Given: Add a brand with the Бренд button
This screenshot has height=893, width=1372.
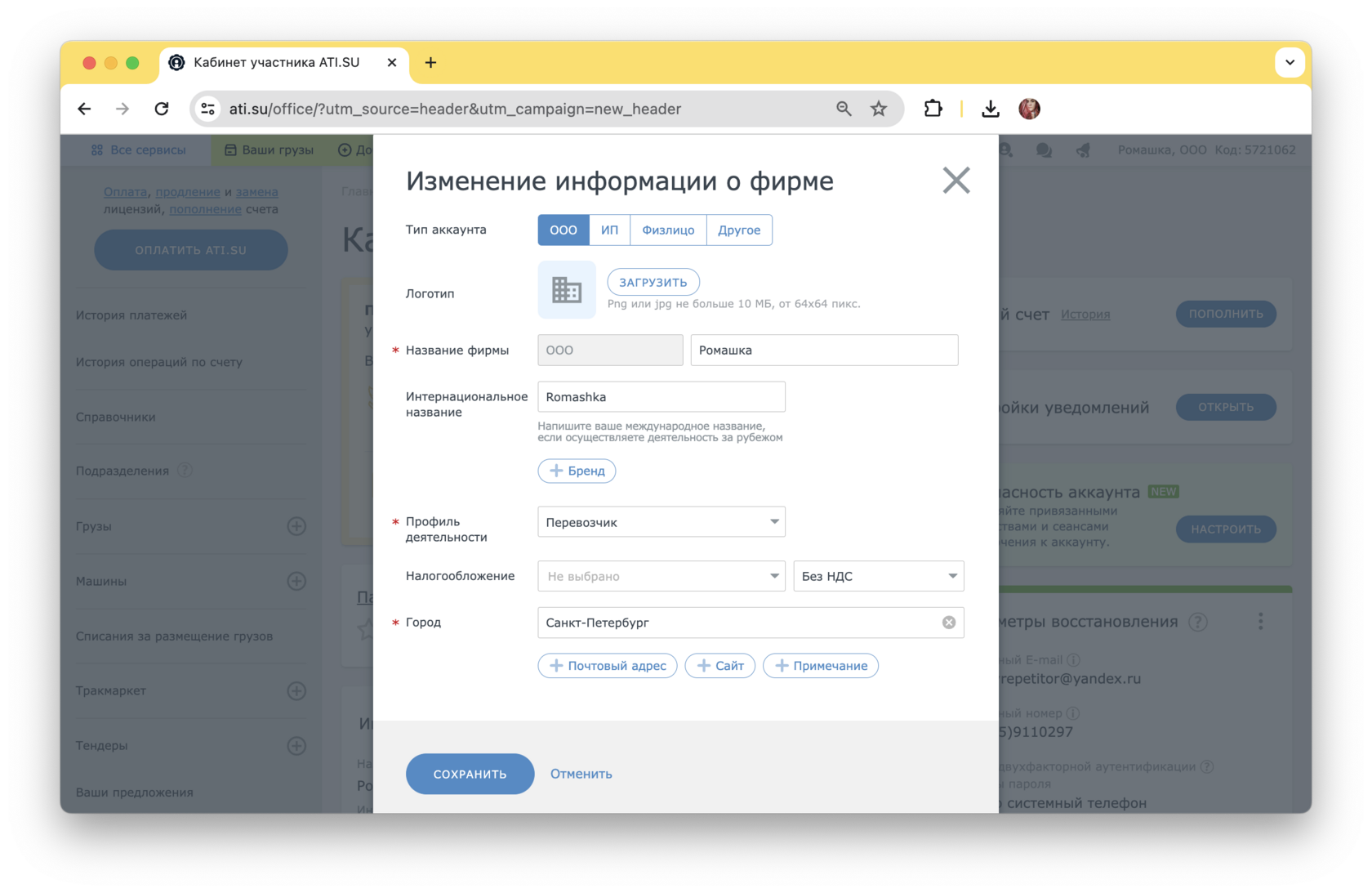Looking at the screenshot, I should pyautogui.click(x=577, y=471).
